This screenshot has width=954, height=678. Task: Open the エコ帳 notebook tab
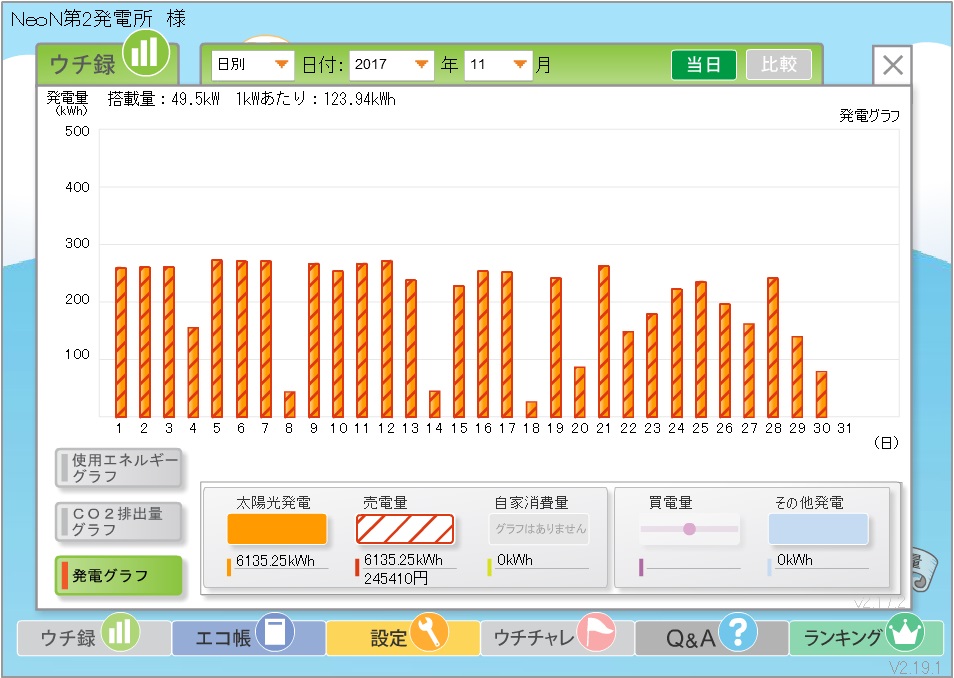coord(248,637)
